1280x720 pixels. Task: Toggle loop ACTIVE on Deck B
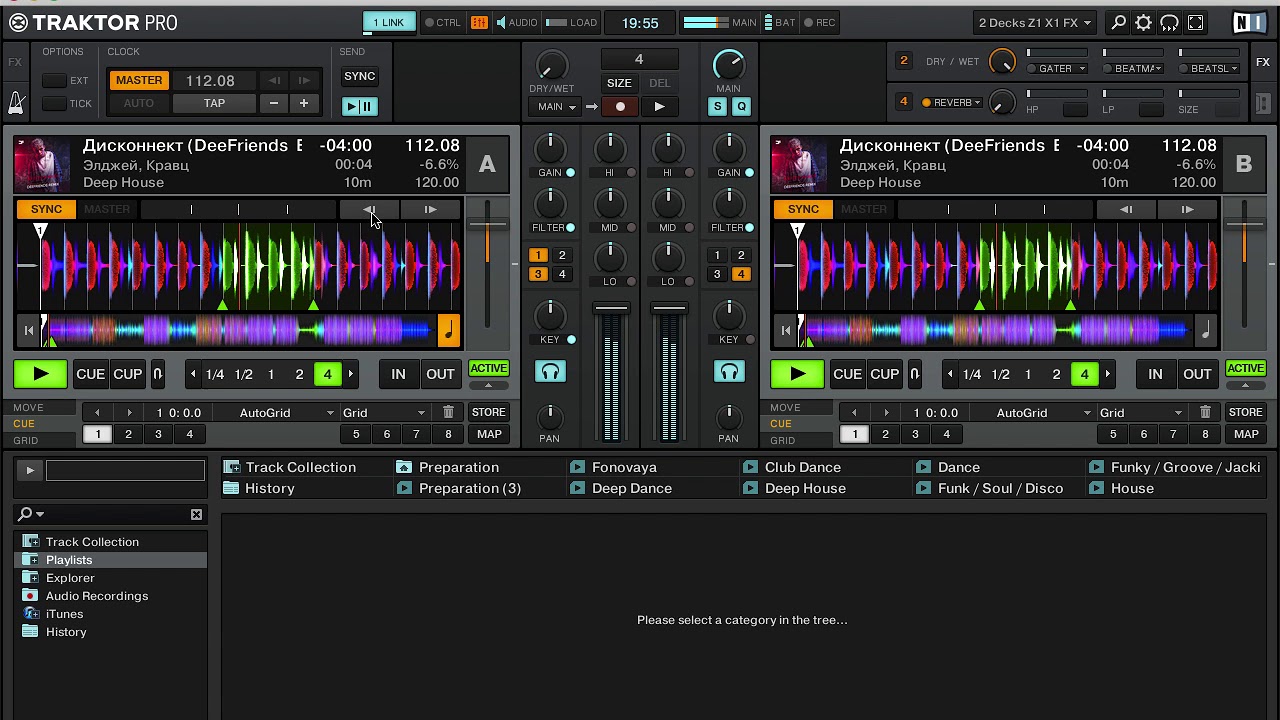(x=1245, y=368)
